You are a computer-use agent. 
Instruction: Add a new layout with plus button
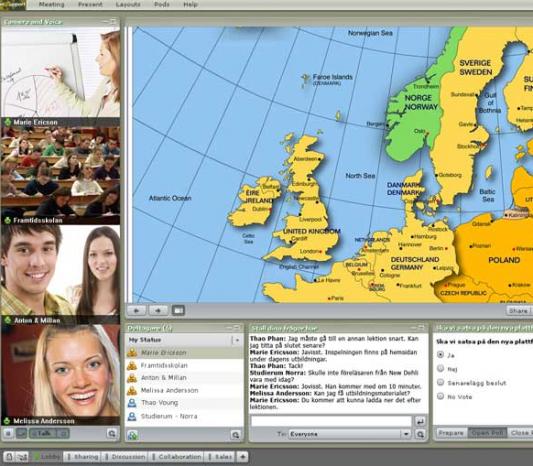point(242,456)
